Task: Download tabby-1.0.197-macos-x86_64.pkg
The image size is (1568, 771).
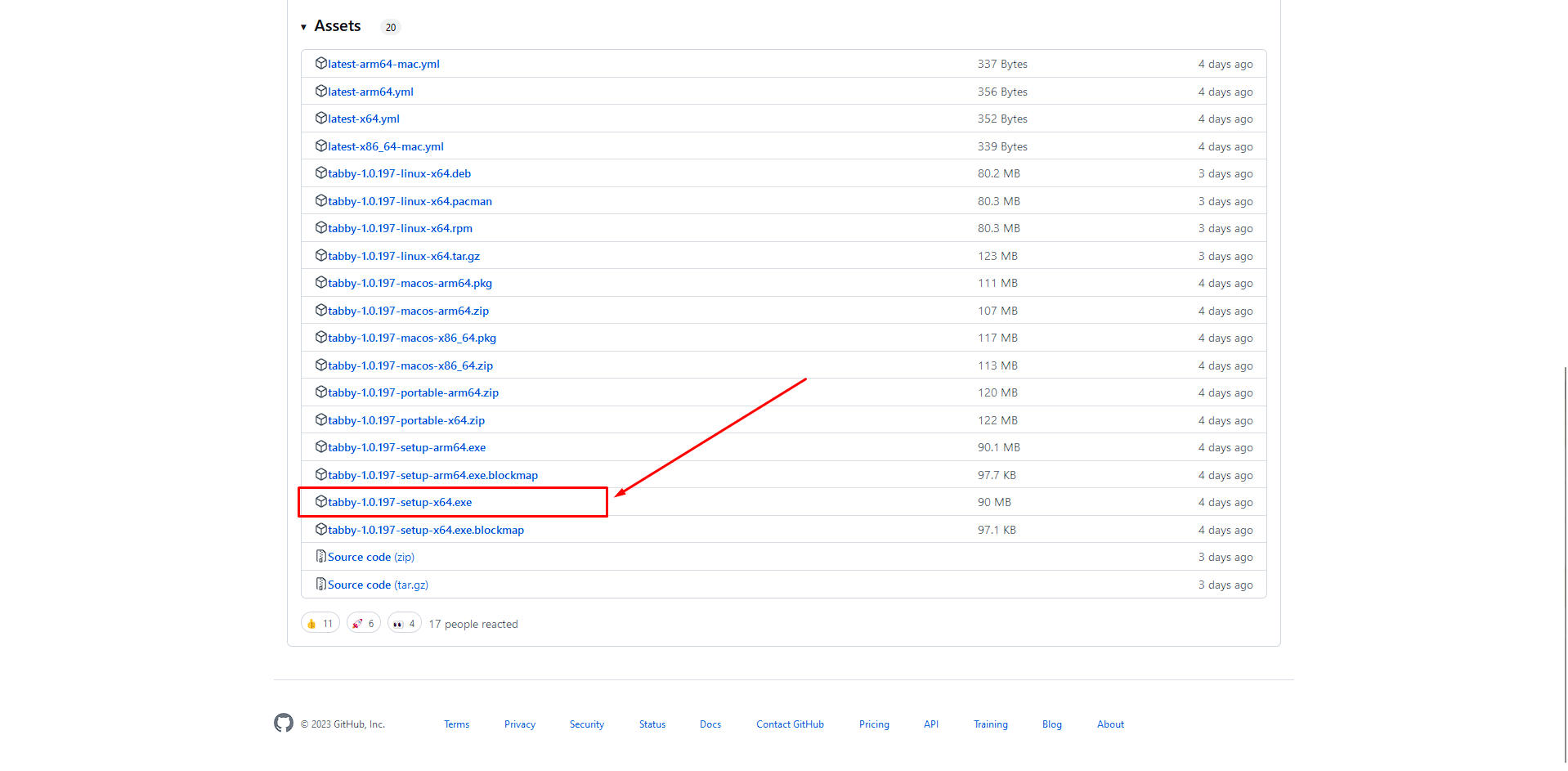Action: pyautogui.click(x=412, y=338)
